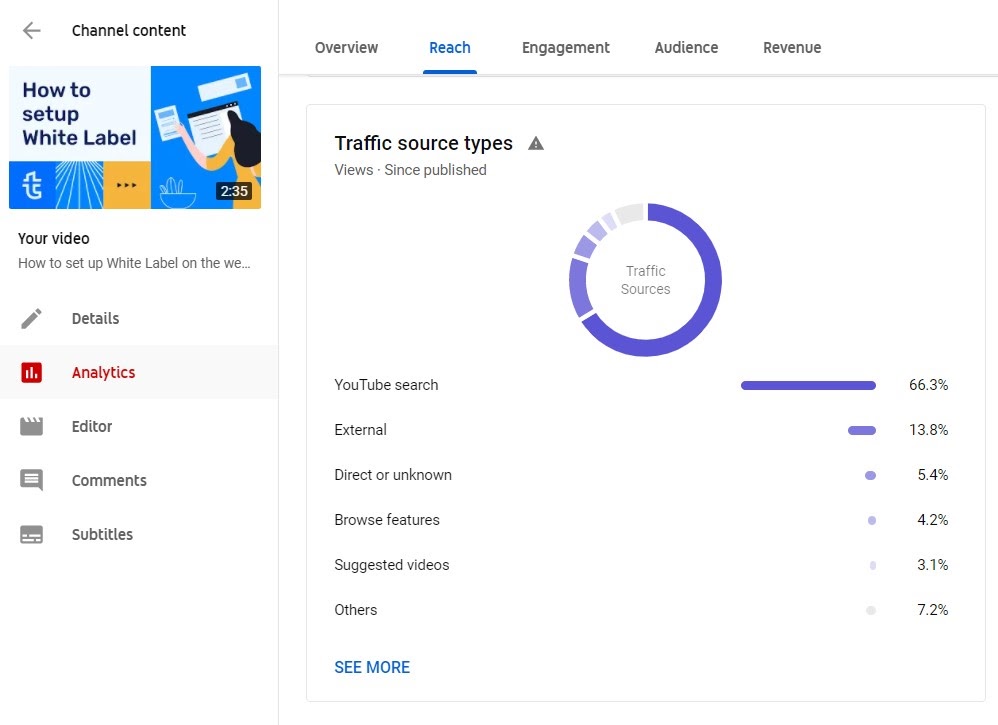Open the White Label video thumbnail
Image resolution: width=998 pixels, height=725 pixels.
[x=135, y=137]
